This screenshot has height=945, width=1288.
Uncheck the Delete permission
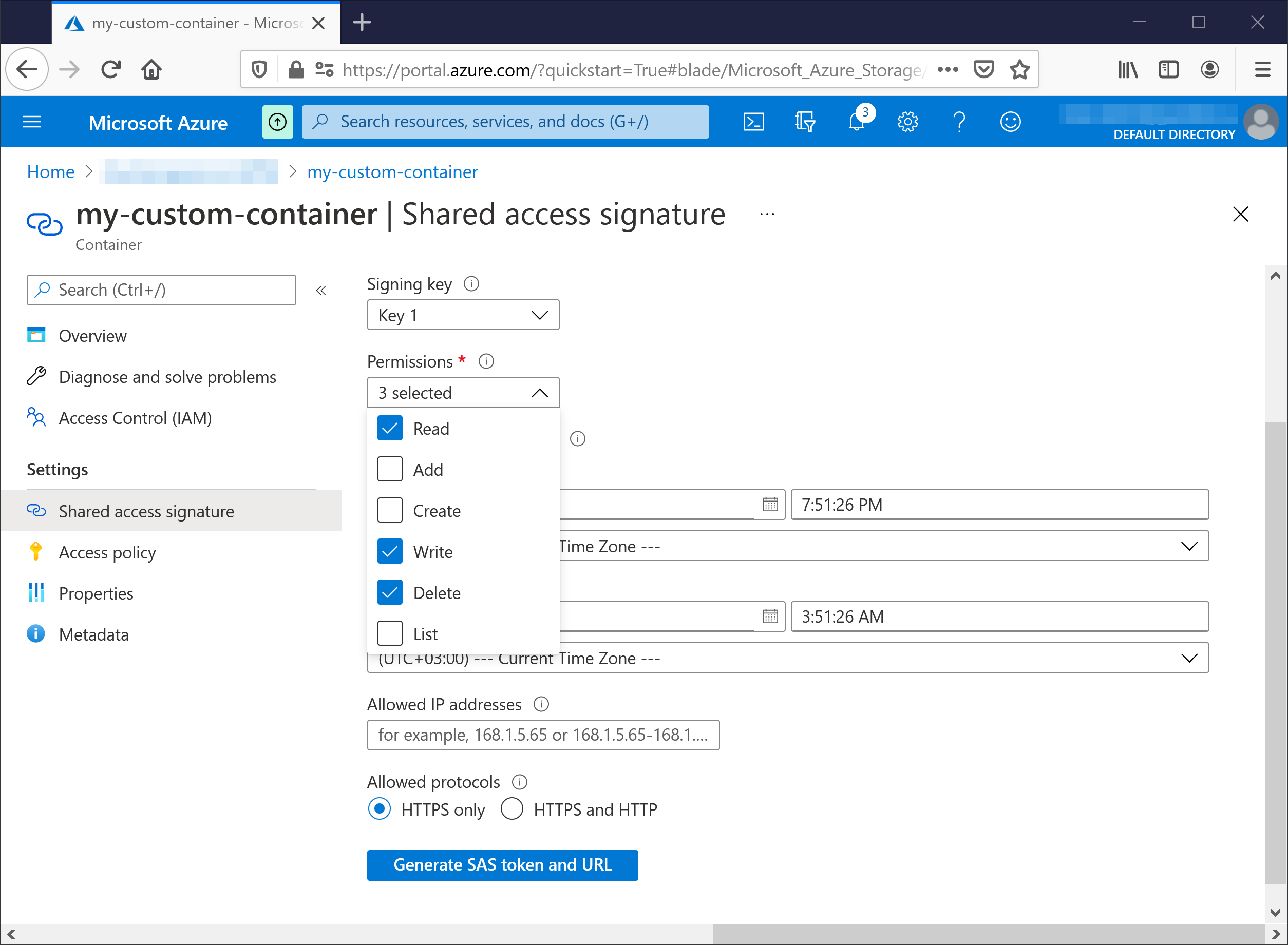point(390,593)
